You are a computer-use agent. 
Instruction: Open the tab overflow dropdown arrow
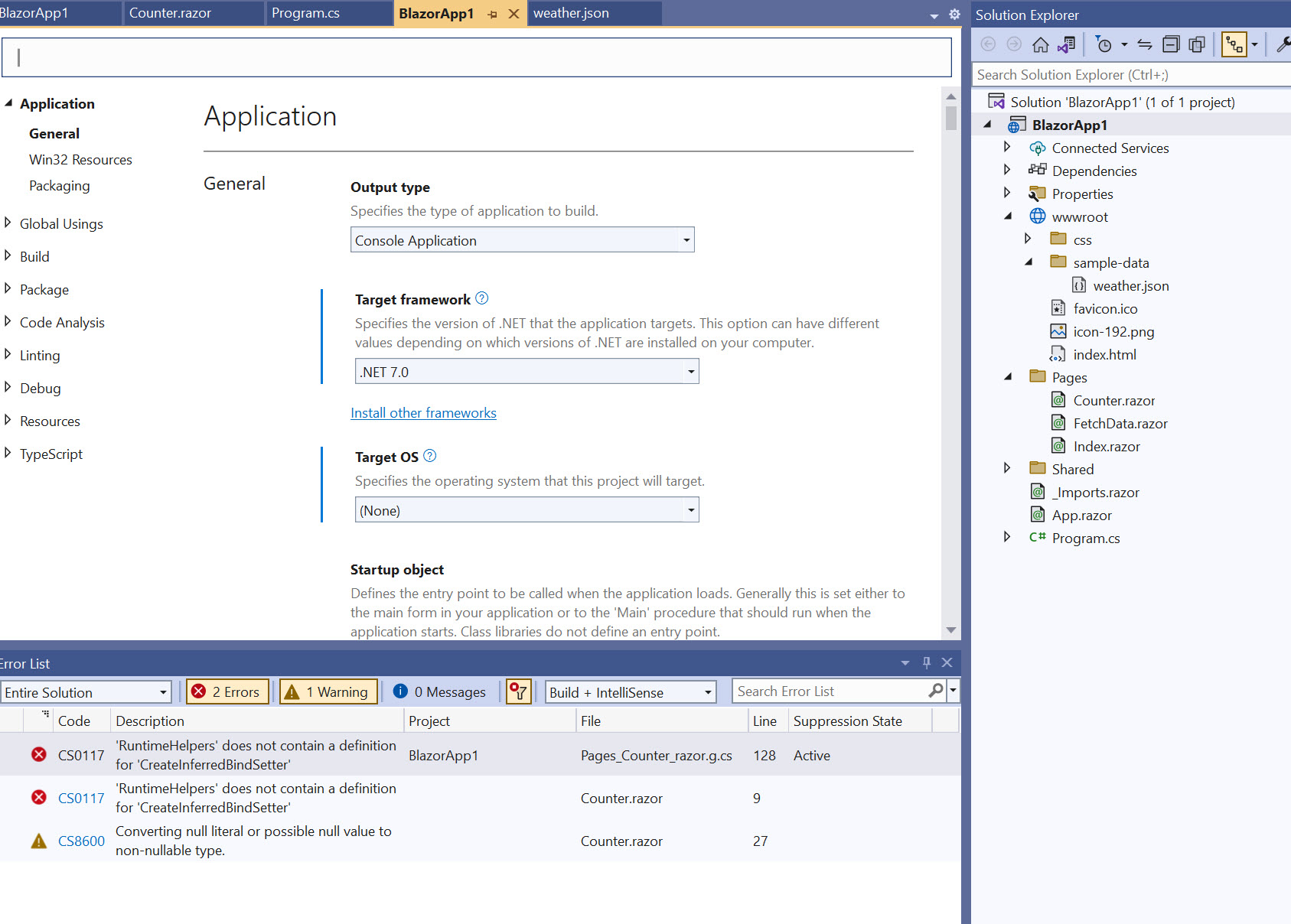pyautogui.click(x=934, y=16)
